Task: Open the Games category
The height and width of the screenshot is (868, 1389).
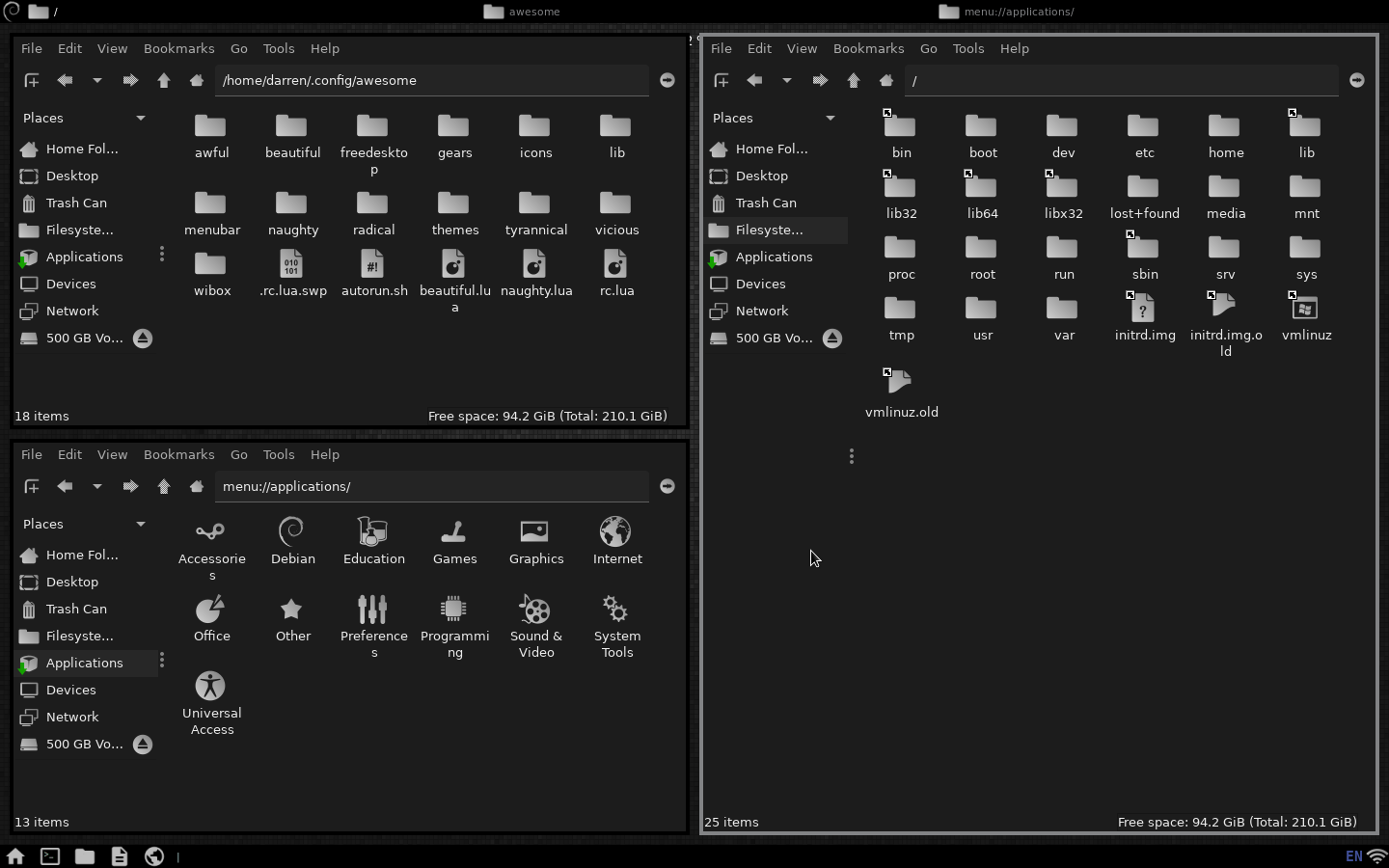Action: tap(455, 541)
